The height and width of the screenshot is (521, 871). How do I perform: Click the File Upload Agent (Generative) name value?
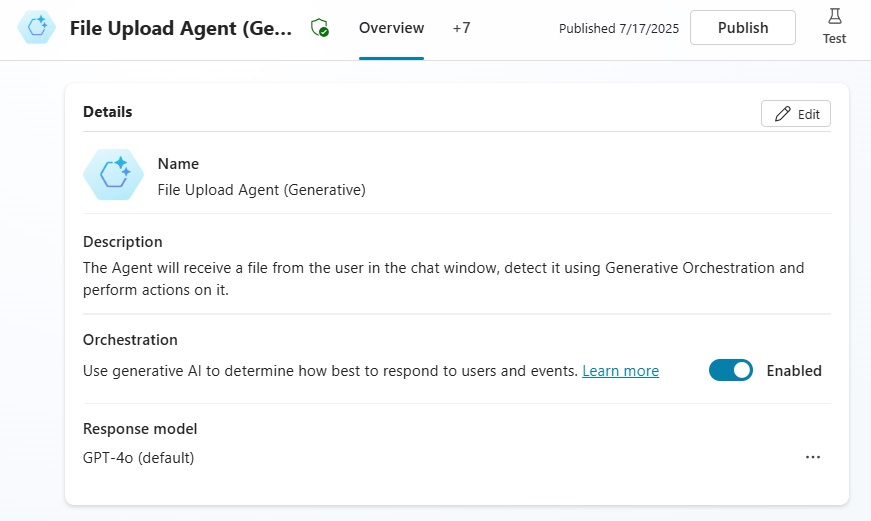click(x=262, y=190)
